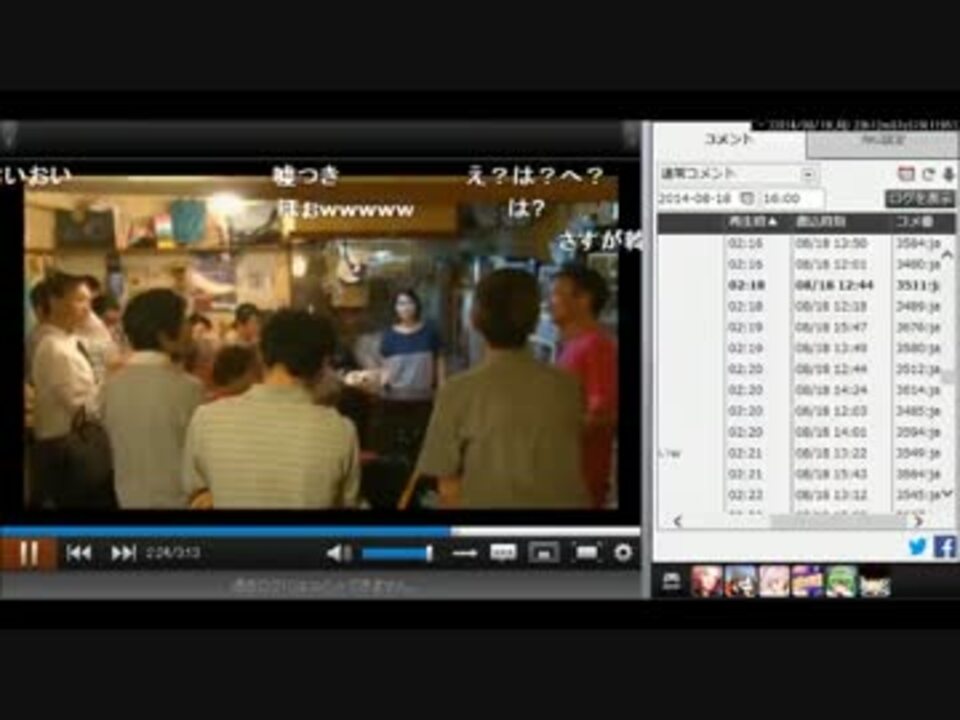This screenshot has width=960, height=720.
Task: Click right arrow of horizontal scrollbar
Action: point(918,521)
